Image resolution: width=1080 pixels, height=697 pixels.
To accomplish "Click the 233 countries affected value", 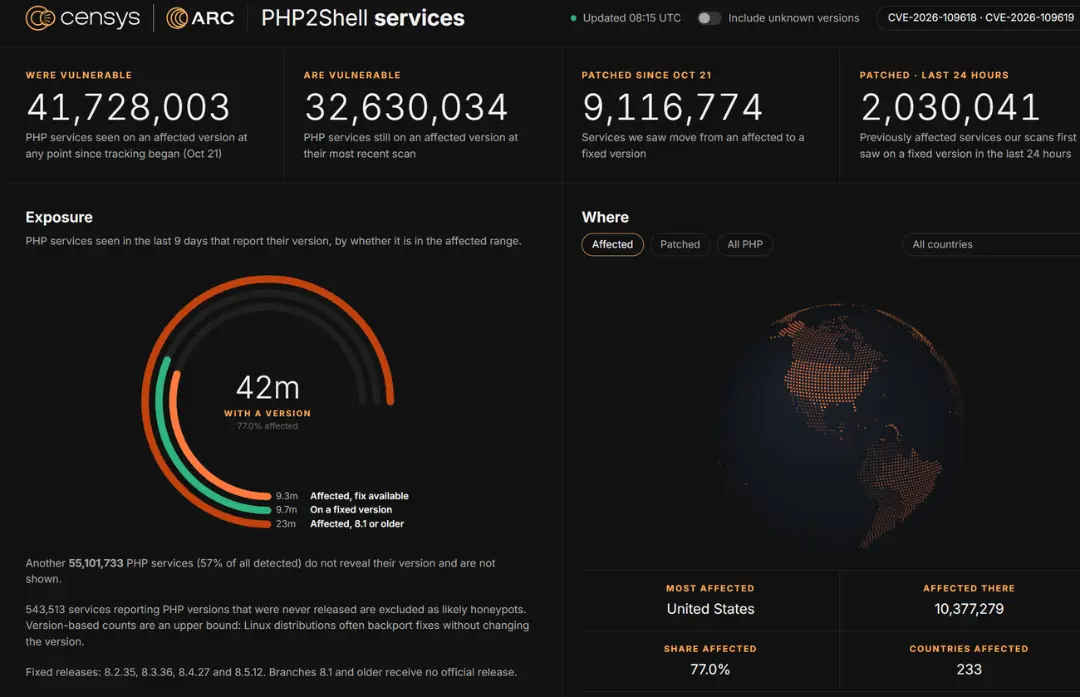I will tap(968, 669).
